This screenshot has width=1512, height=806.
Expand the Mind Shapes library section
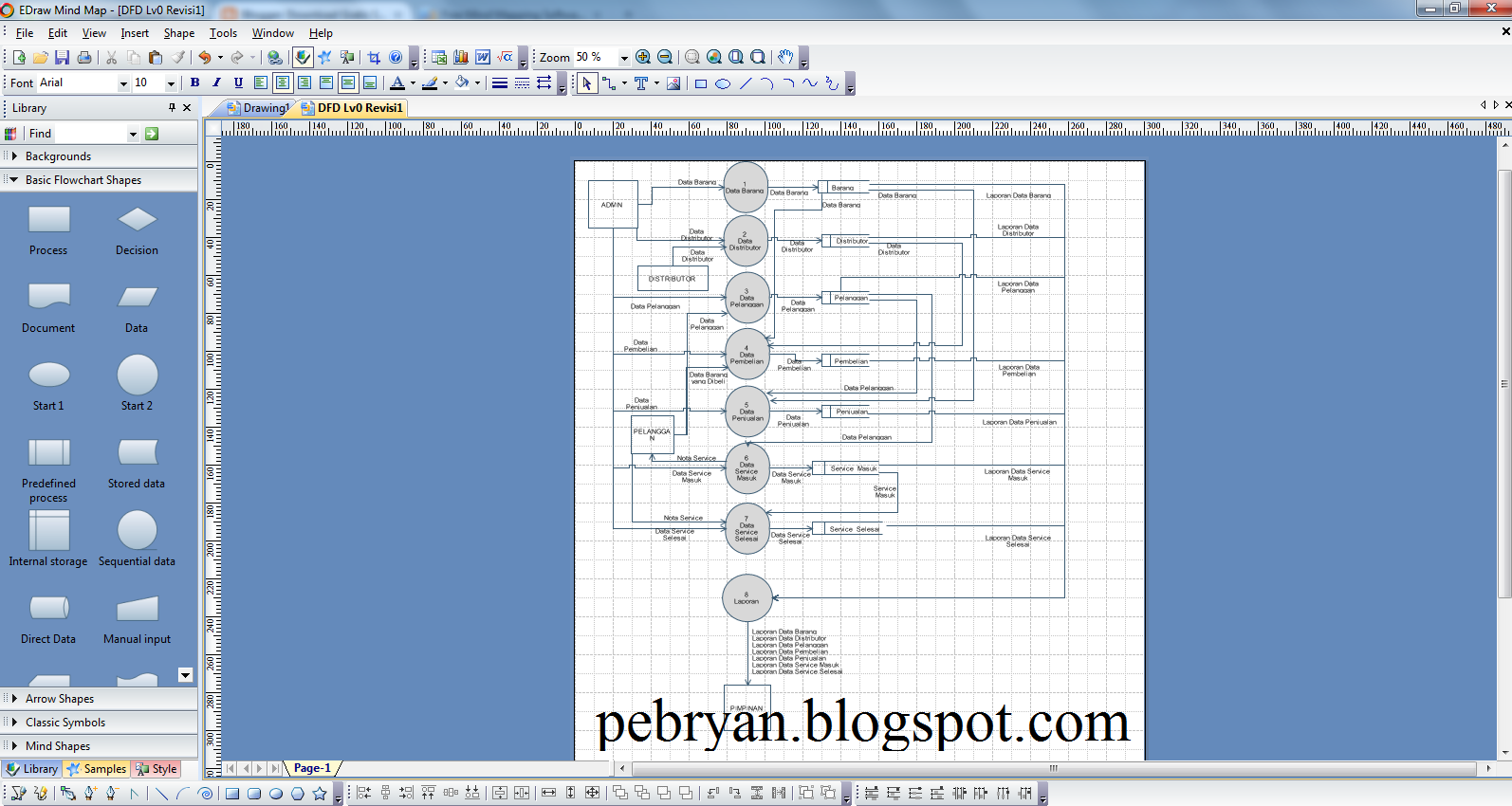99,746
